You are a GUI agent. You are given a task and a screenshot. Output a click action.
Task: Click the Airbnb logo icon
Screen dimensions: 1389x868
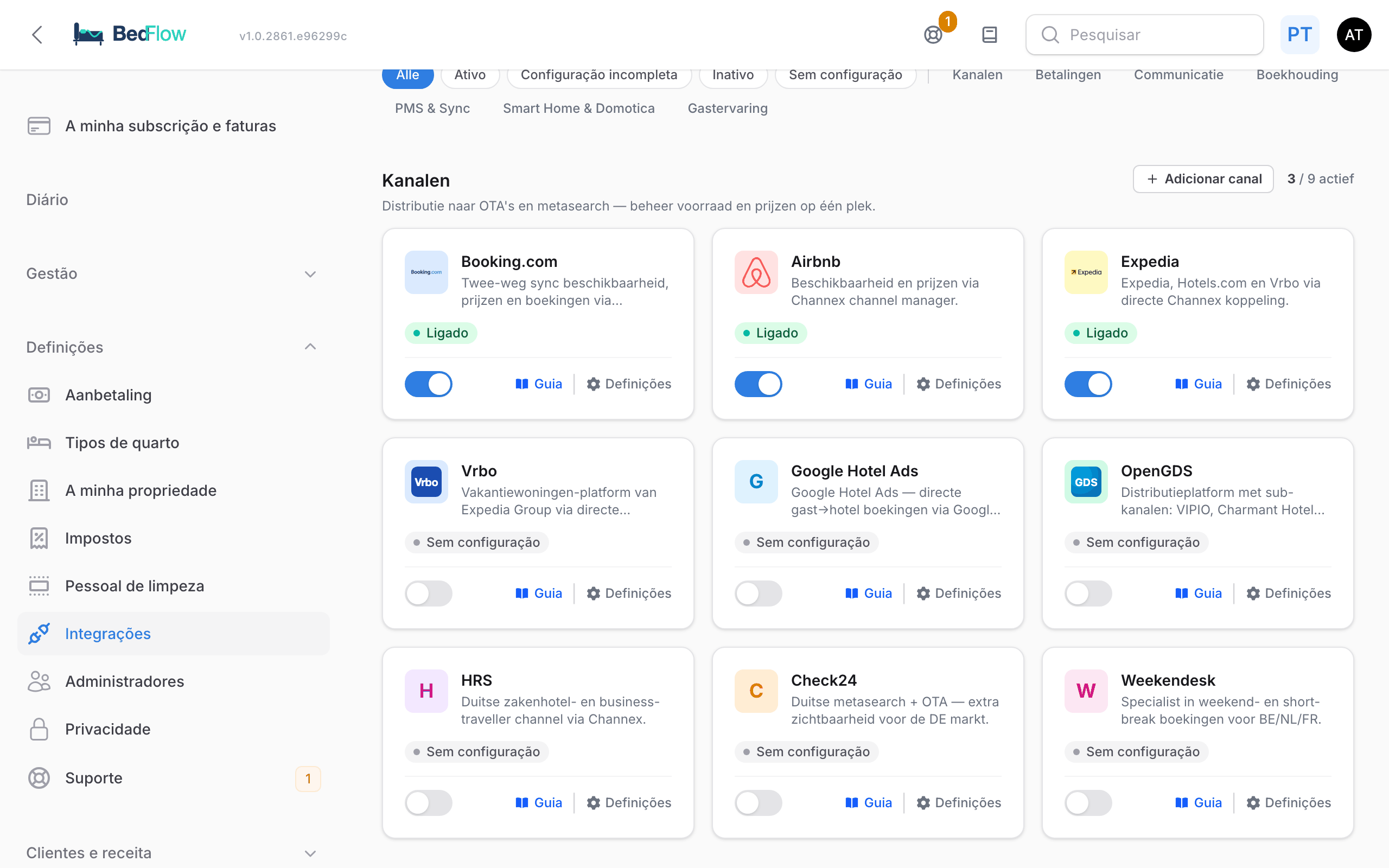(x=756, y=272)
